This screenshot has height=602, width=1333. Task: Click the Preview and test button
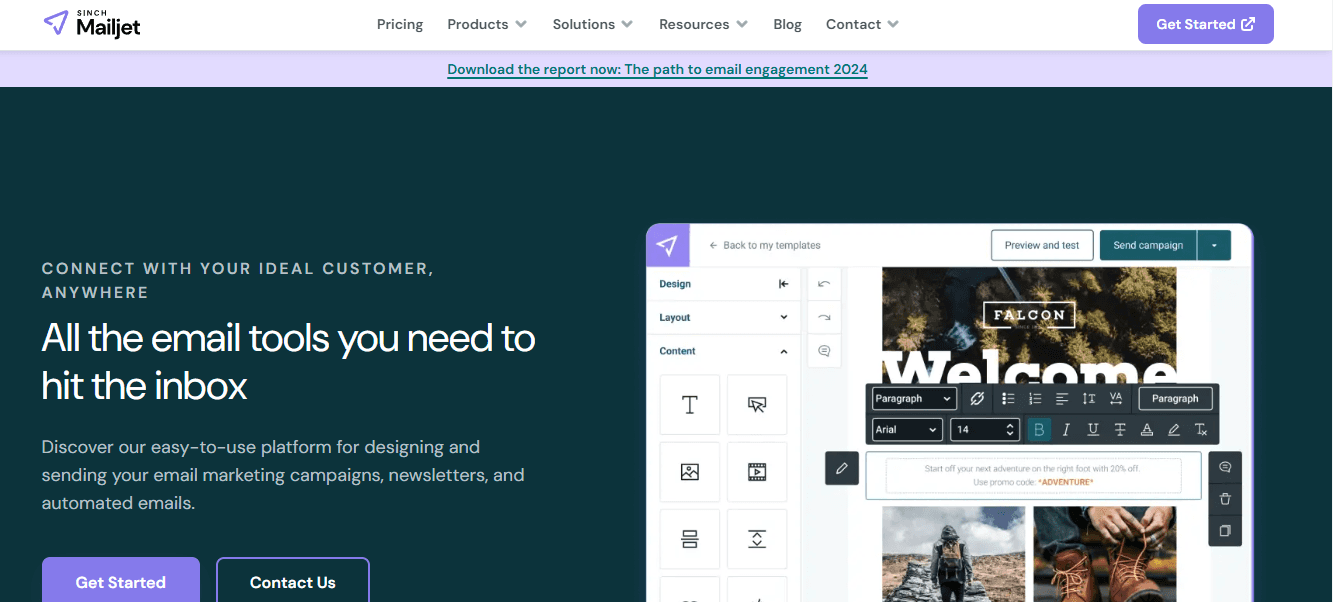point(1042,245)
